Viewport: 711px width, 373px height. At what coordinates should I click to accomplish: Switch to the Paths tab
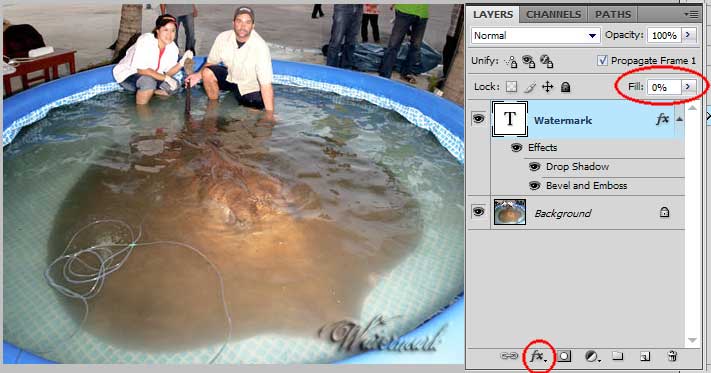[x=613, y=15]
